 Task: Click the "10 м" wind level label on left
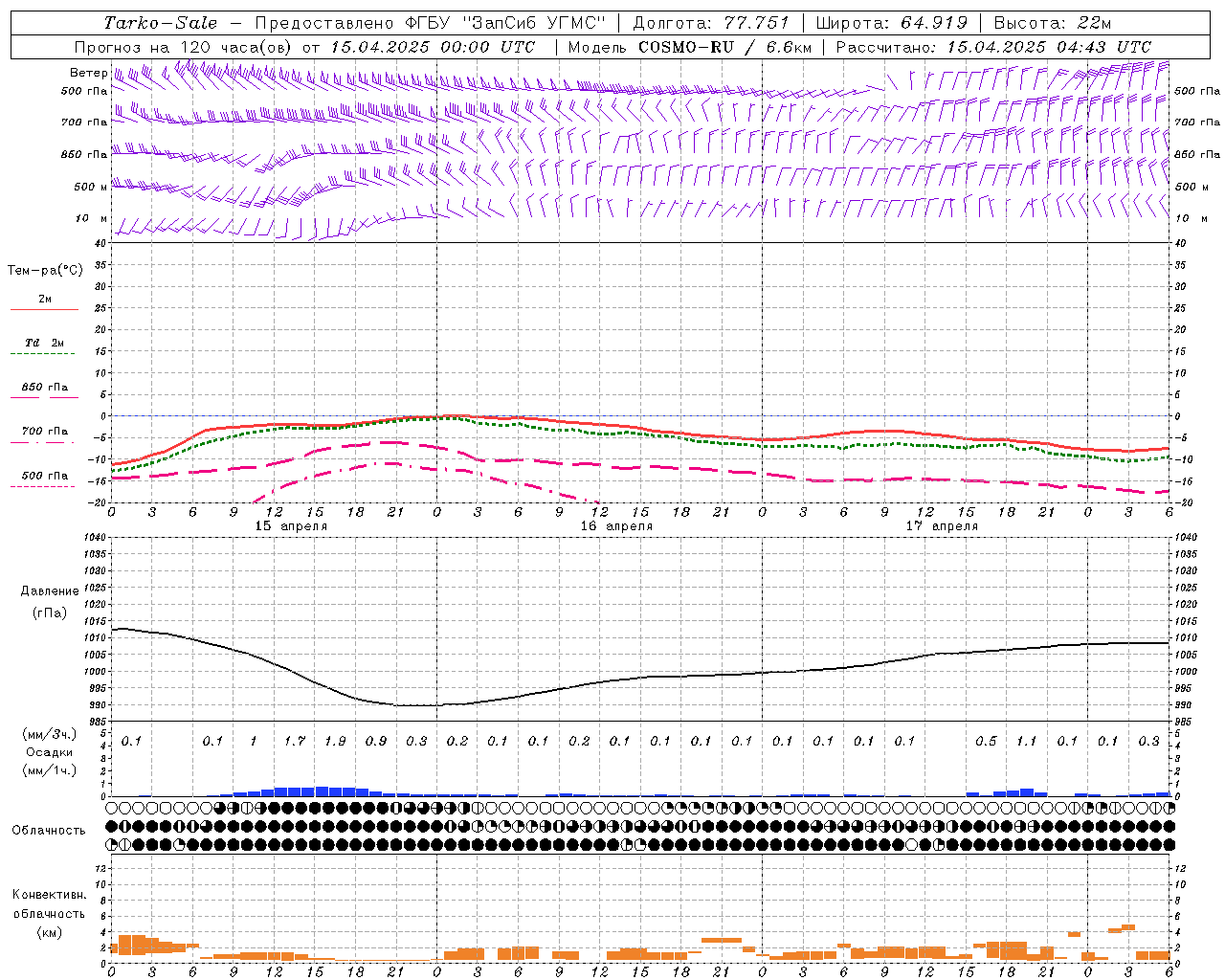click(x=91, y=219)
